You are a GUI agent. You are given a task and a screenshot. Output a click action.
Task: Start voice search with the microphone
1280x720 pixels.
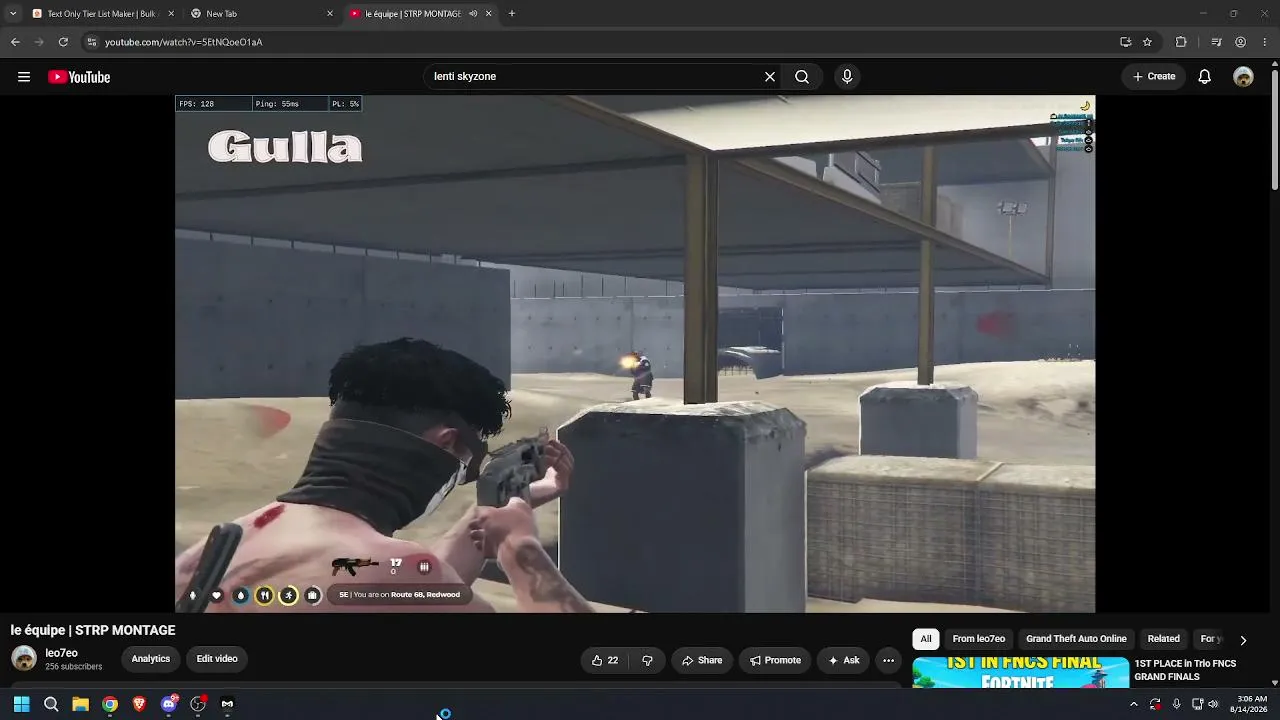click(x=847, y=77)
